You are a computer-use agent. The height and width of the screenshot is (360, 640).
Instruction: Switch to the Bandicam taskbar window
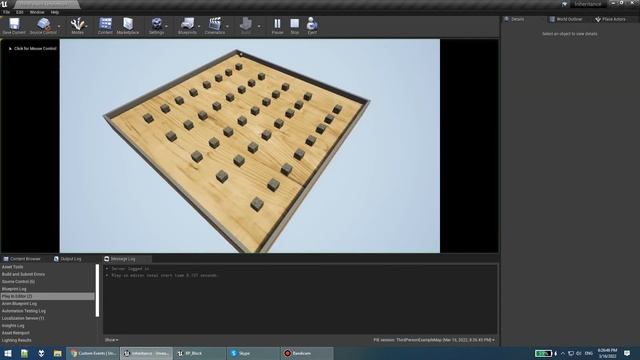(x=307, y=353)
